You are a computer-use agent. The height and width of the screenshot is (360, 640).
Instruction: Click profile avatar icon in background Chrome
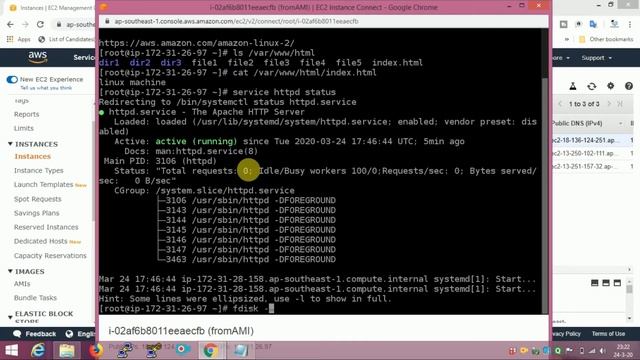[614, 24]
